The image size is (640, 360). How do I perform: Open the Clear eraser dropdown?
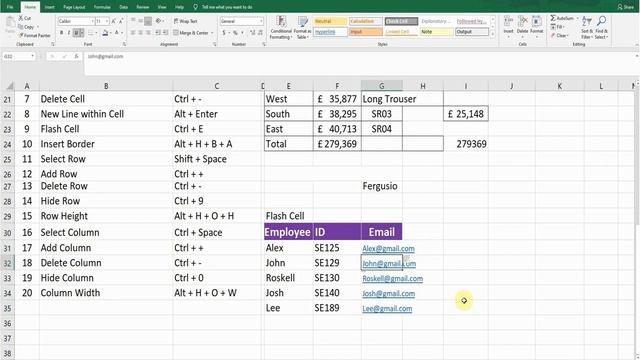tap(559, 36)
